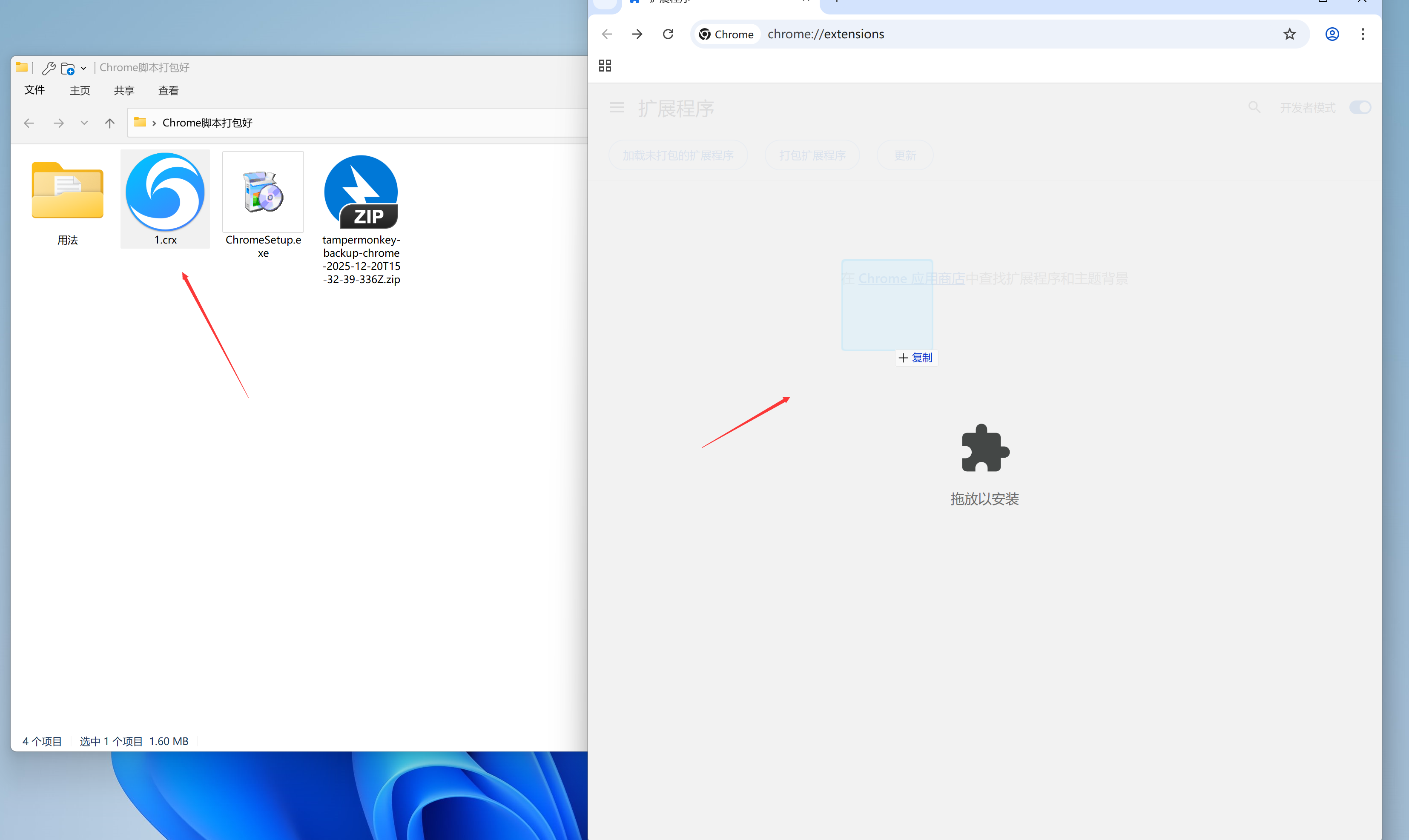Click new folder icon in Explorer title bar
Viewport: 1409px width, 840px height.
[x=67, y=69]
